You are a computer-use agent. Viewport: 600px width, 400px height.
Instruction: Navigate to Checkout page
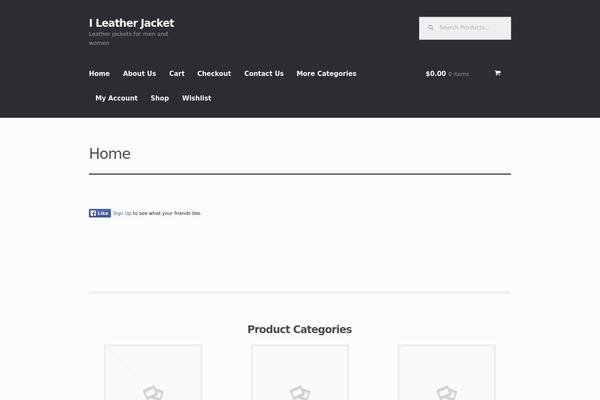[x=214, y=73]
